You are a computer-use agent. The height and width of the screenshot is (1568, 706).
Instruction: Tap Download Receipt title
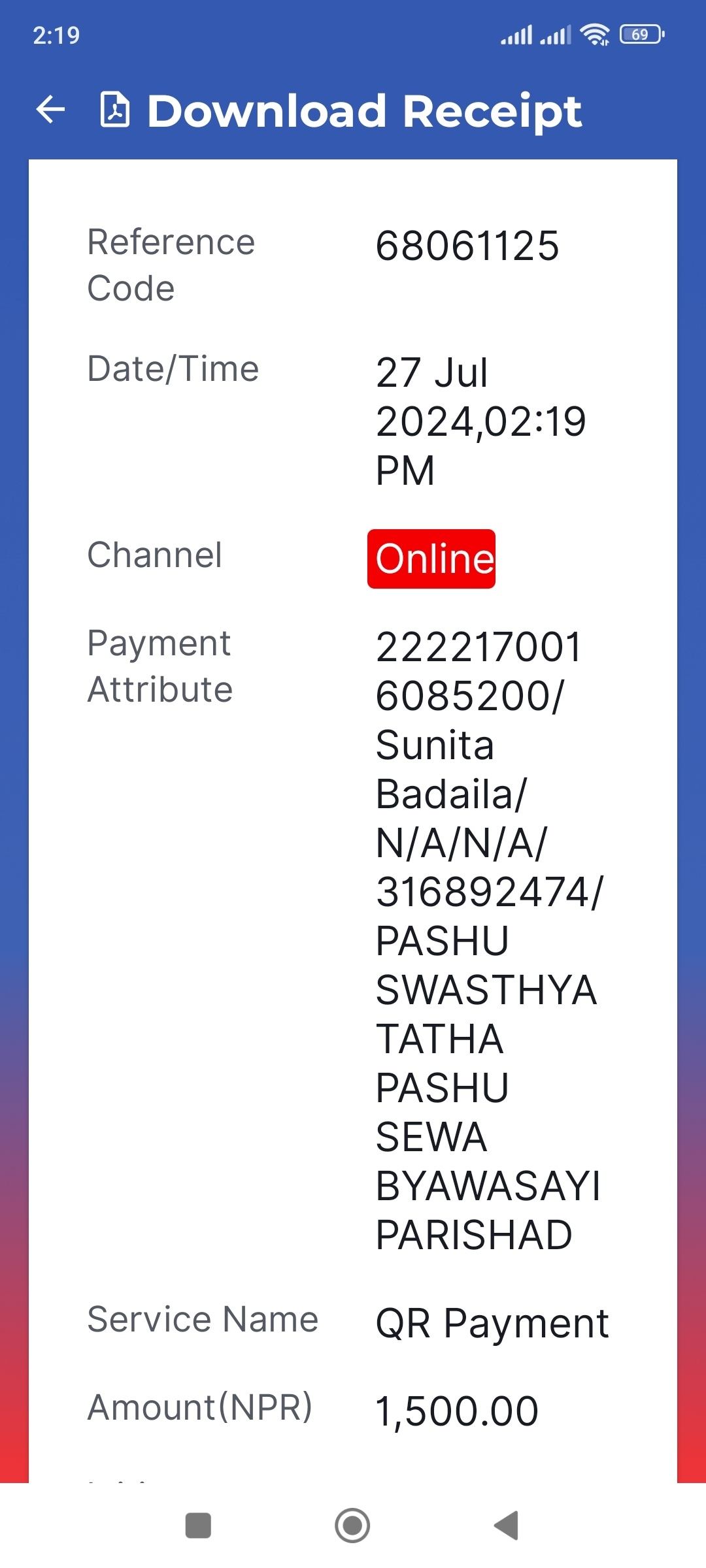(x=364, y=110)
